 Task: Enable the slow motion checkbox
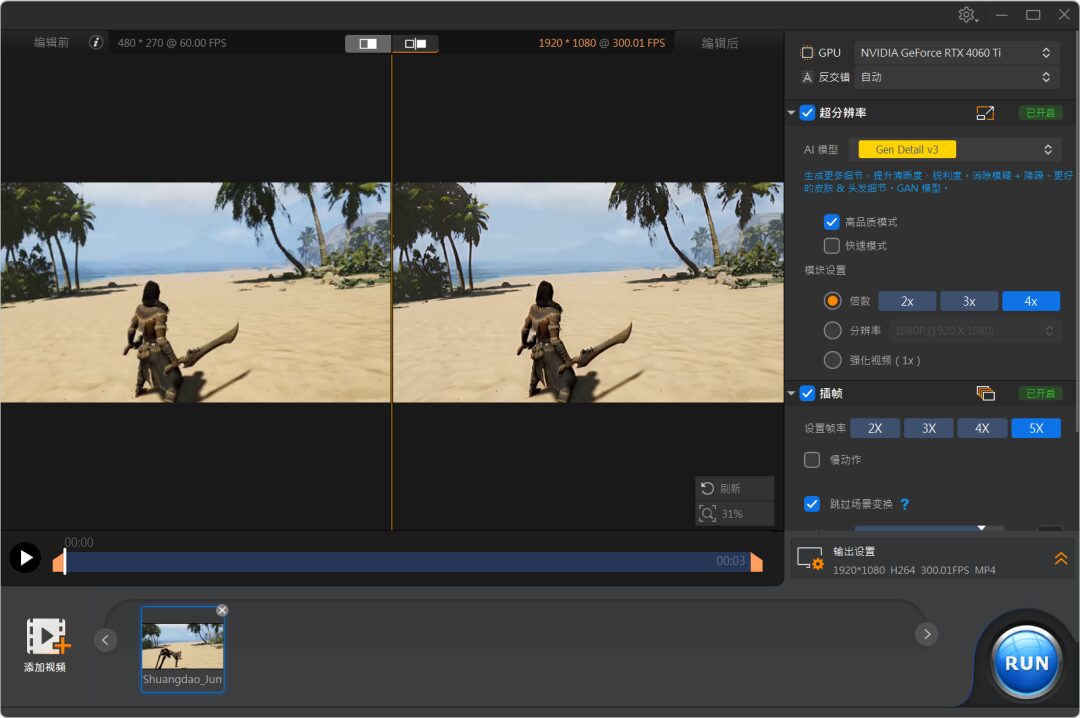pyautogui.click(x=811, y=460)
